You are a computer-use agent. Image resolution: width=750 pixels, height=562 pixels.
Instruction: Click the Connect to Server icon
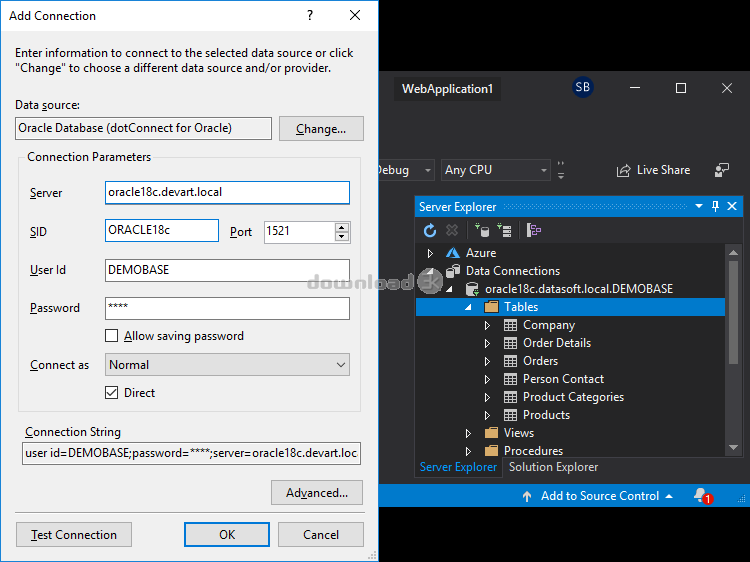point(504,231)
